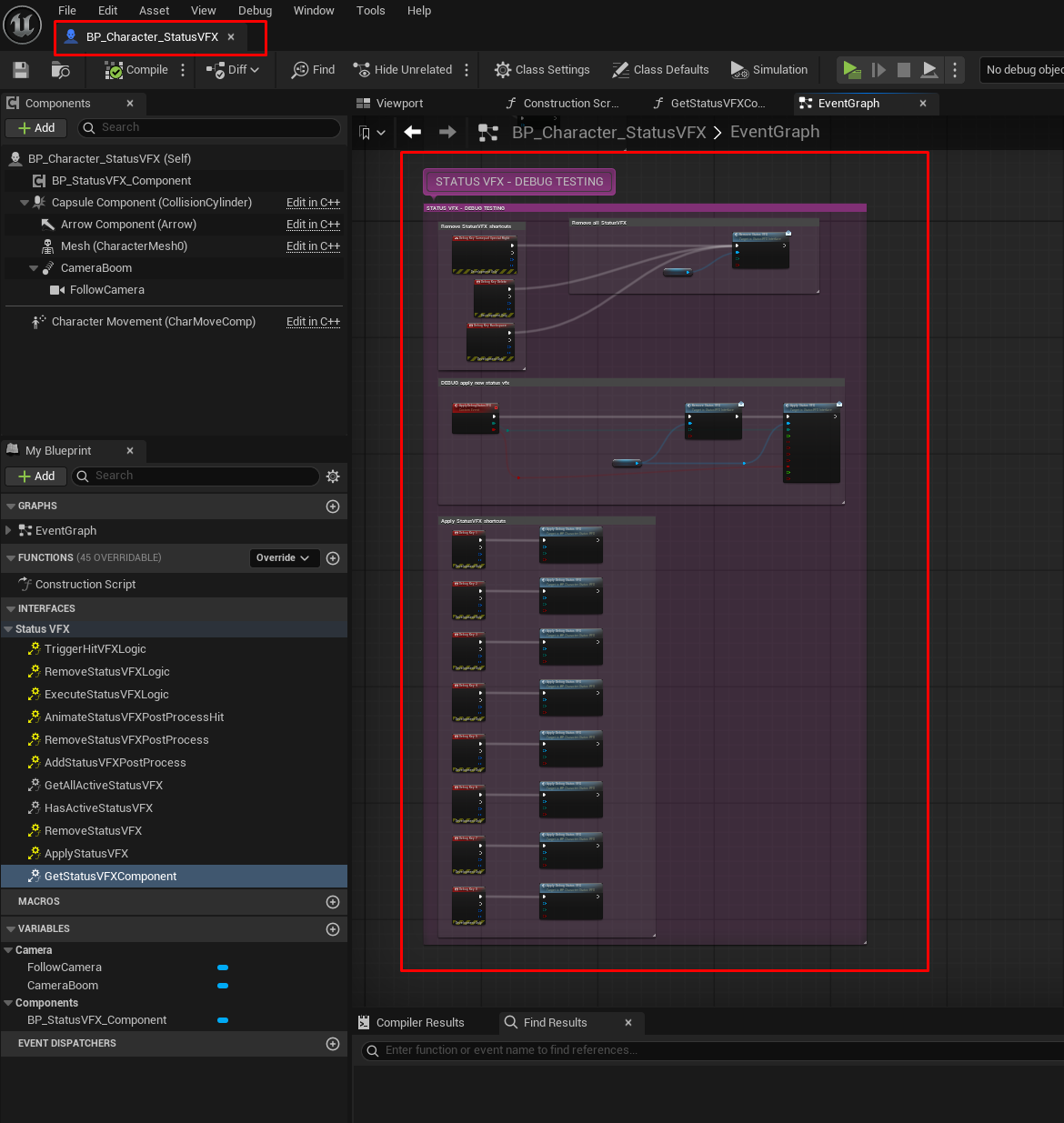Open the Window menu
Screen dimensions: 1064x1123
pyautogui.click(x=314, y=11)
